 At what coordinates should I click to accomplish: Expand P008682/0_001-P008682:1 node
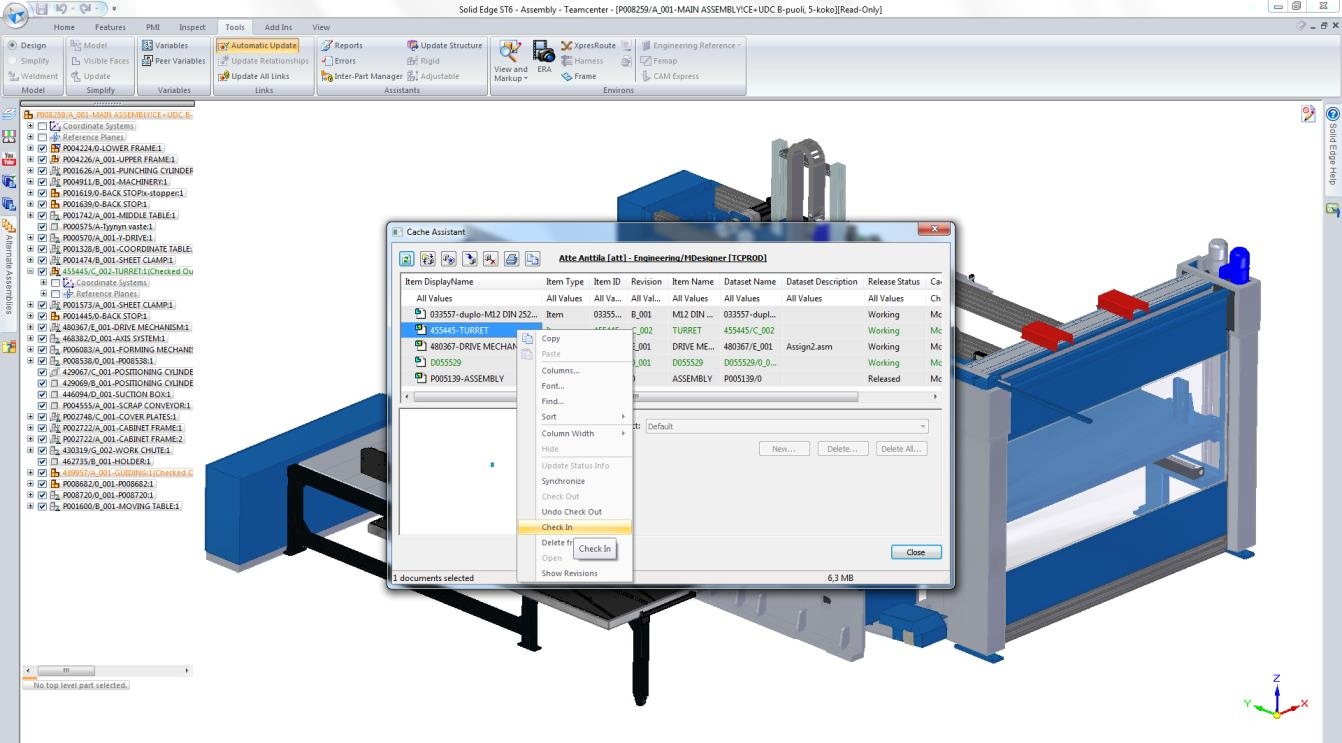(31, 484)
